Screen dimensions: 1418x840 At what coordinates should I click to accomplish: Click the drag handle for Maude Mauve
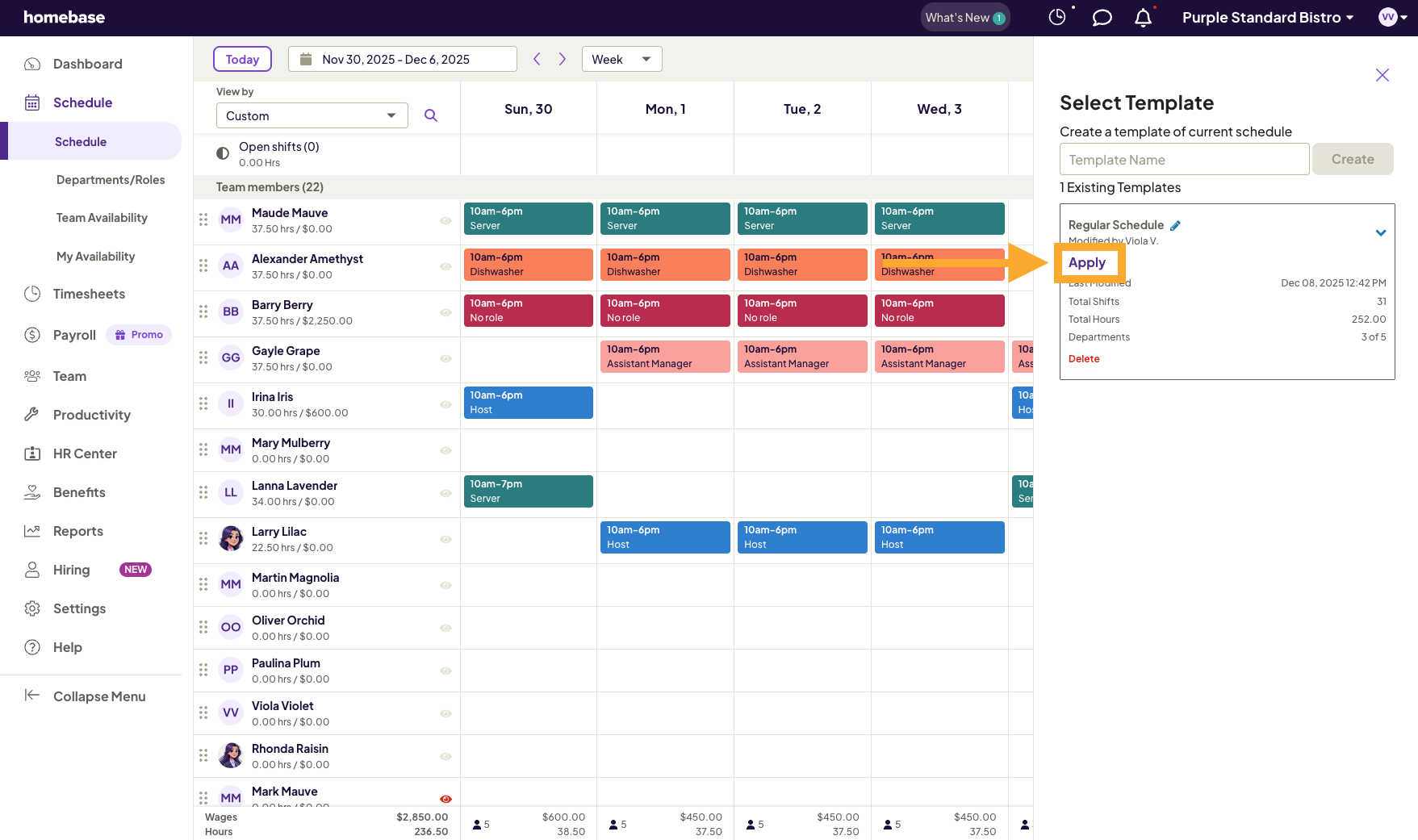(203, 219)
